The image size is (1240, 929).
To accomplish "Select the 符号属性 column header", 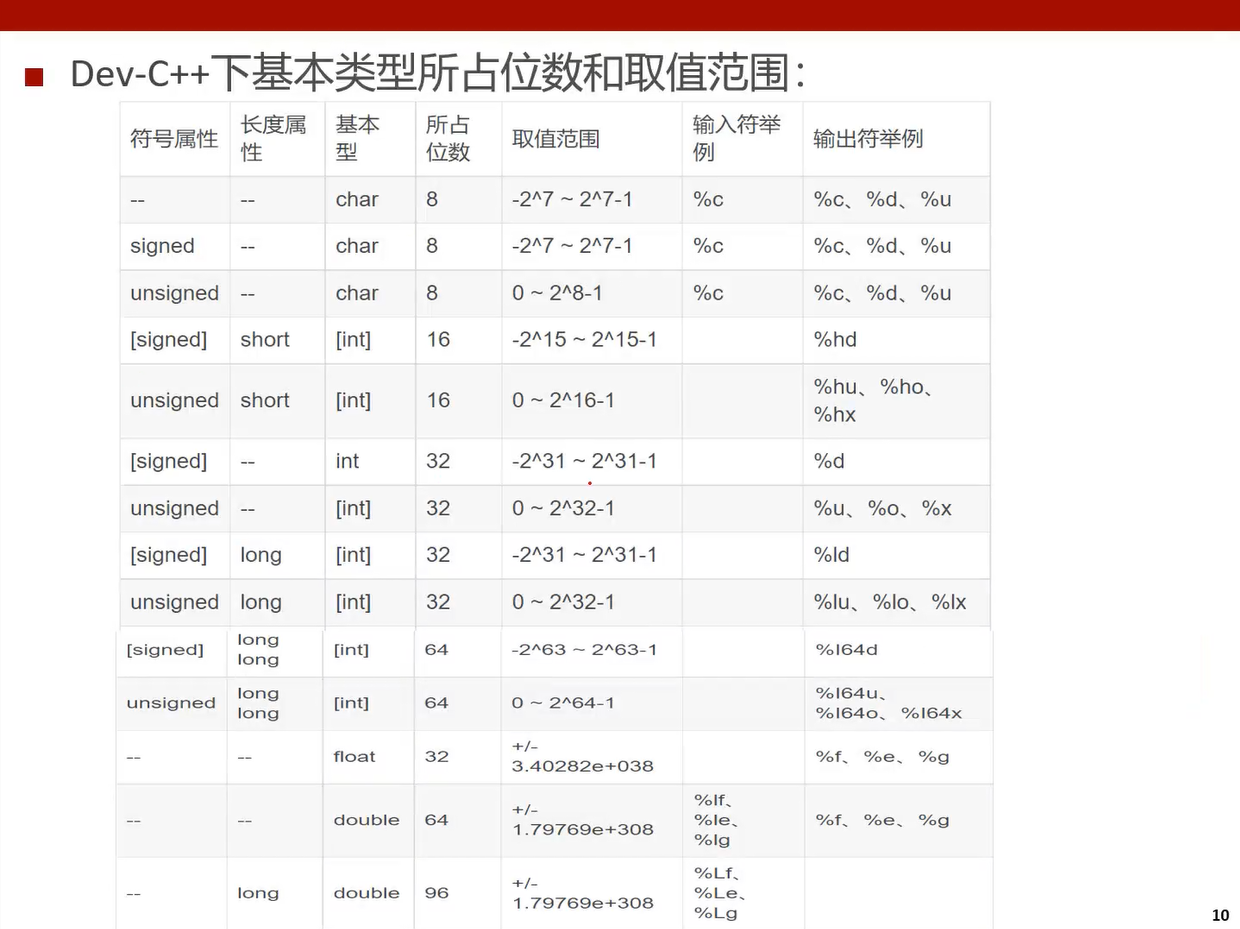I will point(174,139).
